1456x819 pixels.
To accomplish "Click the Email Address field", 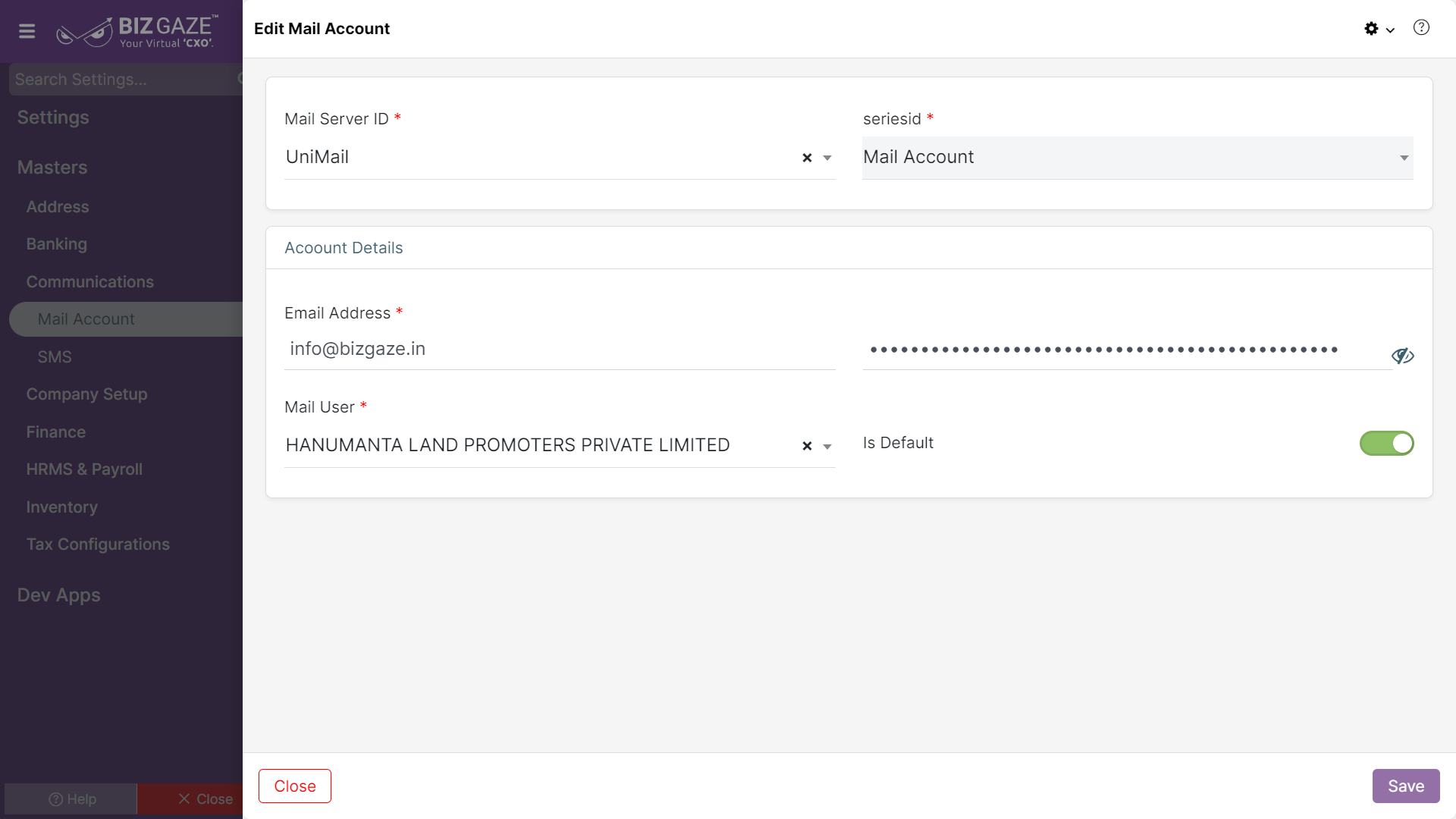I will coord(560,349).
